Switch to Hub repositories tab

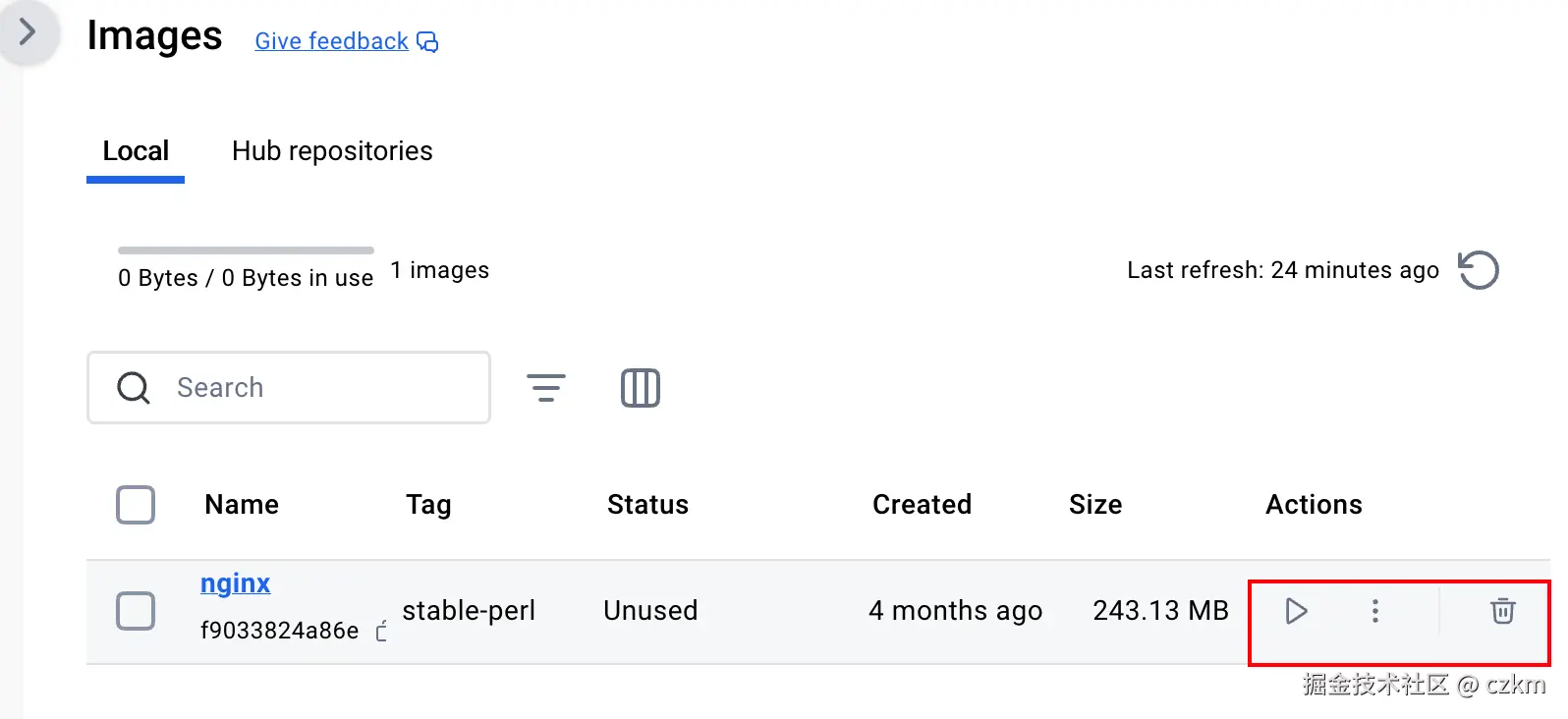[332, 151]
